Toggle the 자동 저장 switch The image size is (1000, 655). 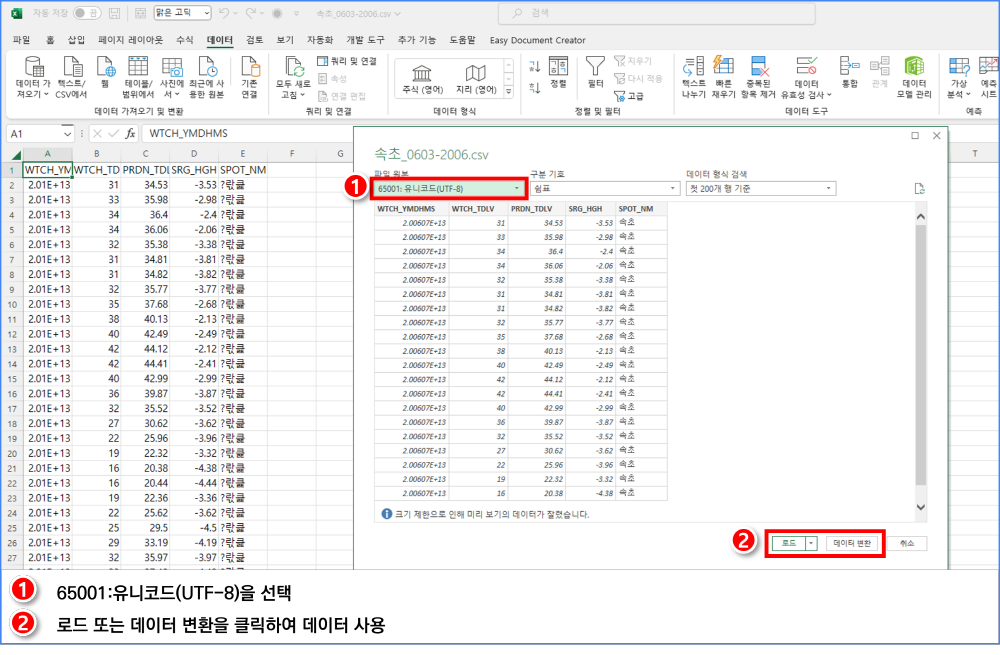point(86,14)
